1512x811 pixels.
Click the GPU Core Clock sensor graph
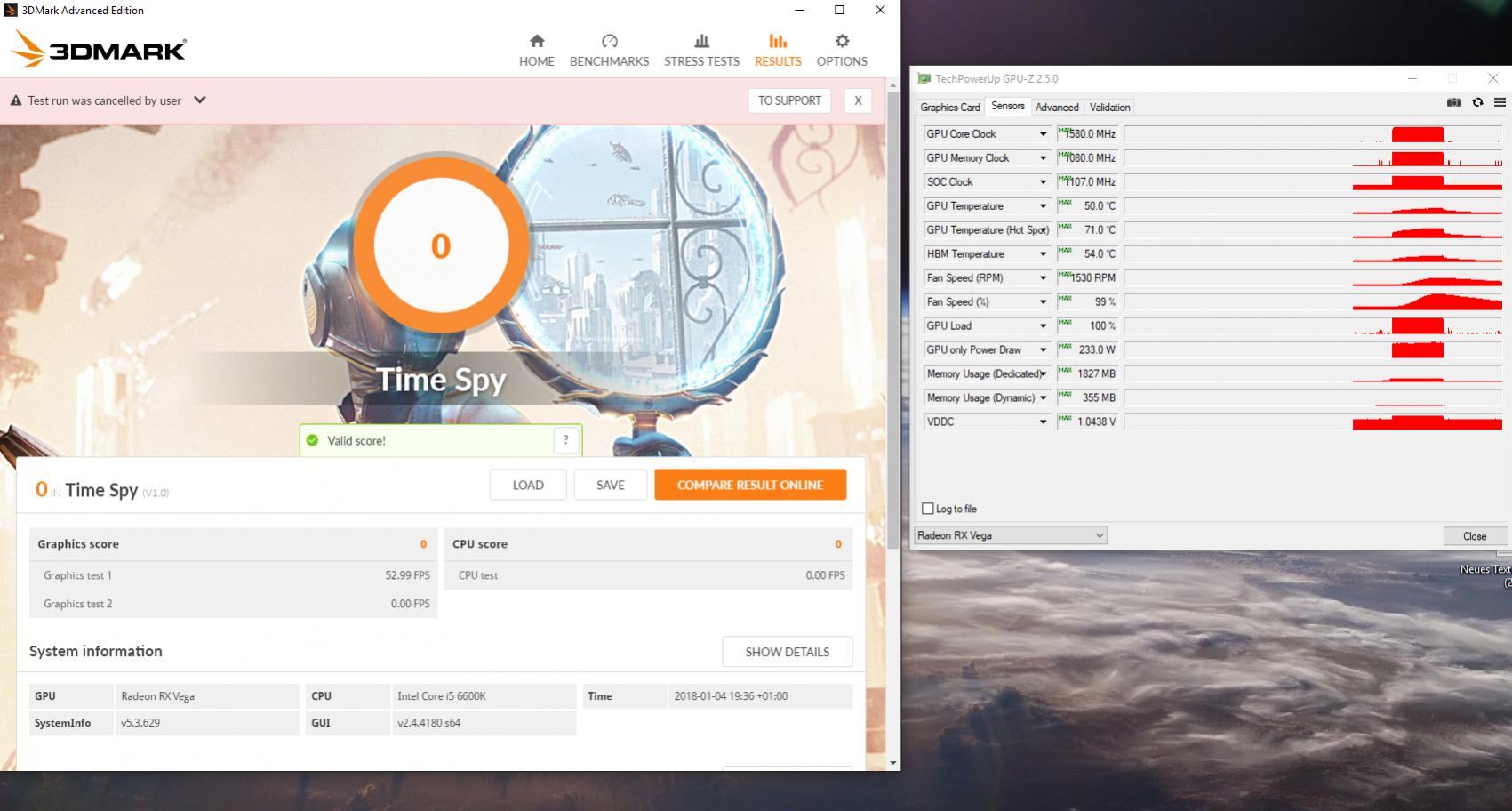pyautogui.click(x=1313, y=134)
